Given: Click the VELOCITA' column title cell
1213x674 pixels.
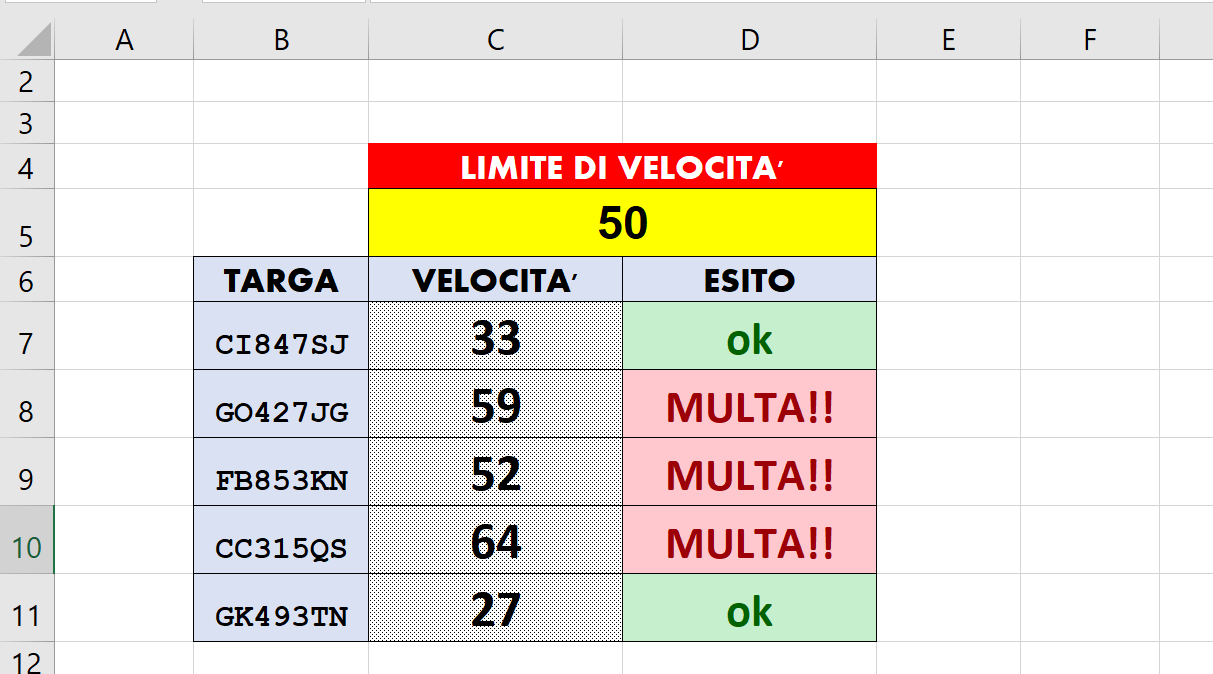Looking at the screenshot, I should (x=495, y=280).
